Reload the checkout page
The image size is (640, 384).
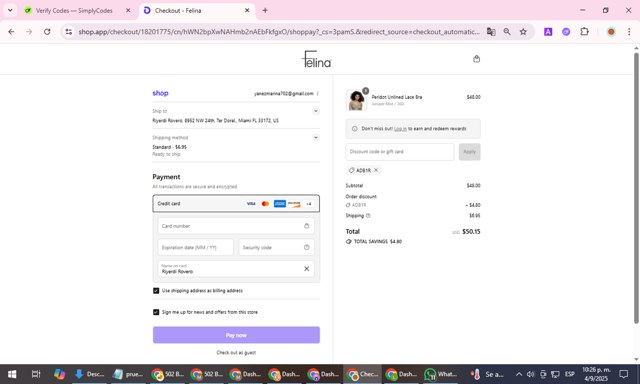pyautogui.click(x=47, y=31)
